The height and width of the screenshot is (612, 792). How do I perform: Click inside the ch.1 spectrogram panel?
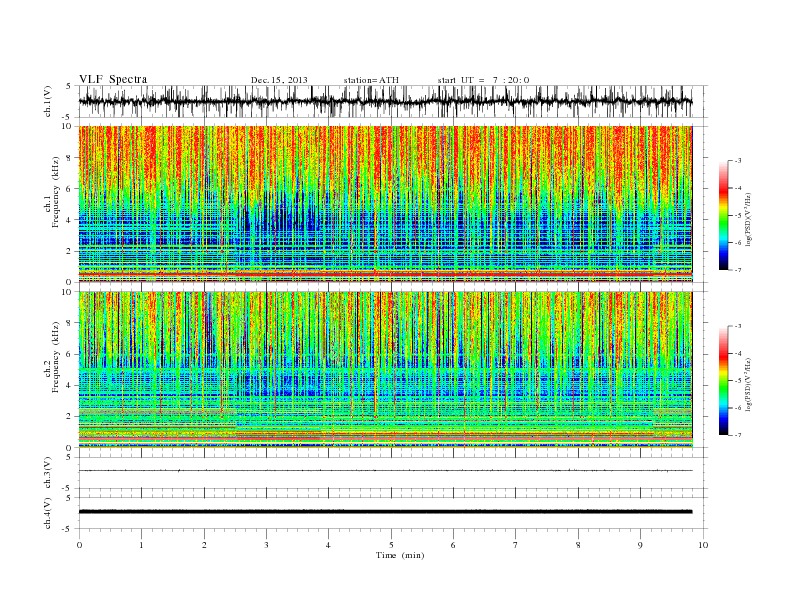tap(385, 204)
